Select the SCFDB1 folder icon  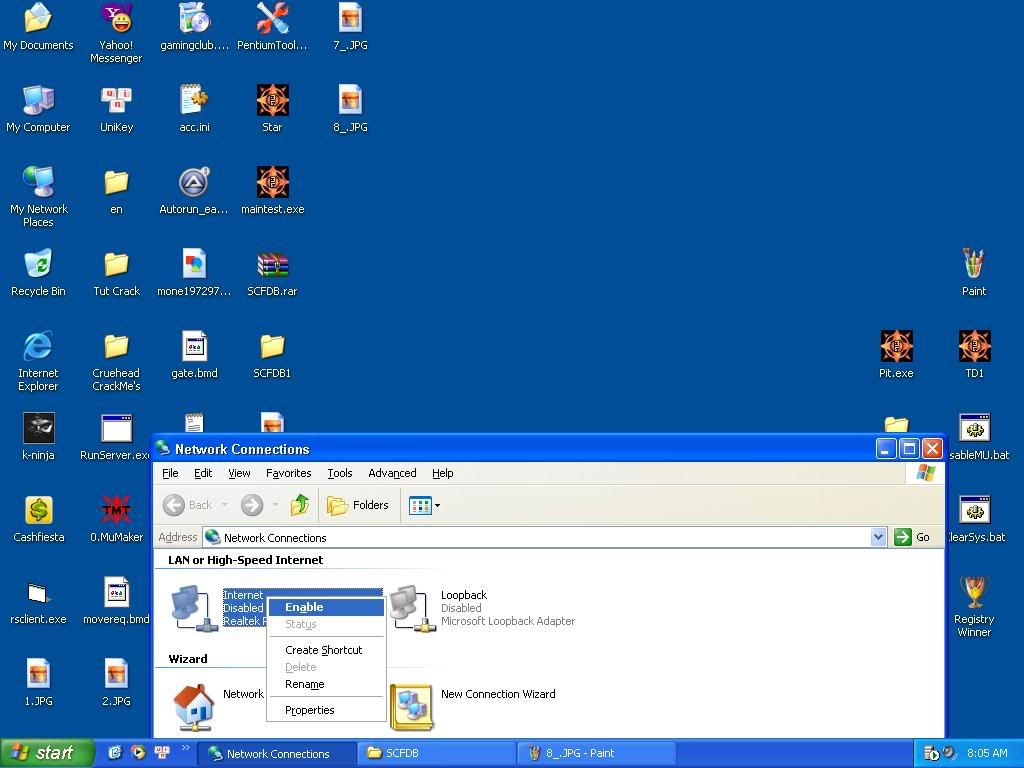pyautogui.click(x=272, y=355)
